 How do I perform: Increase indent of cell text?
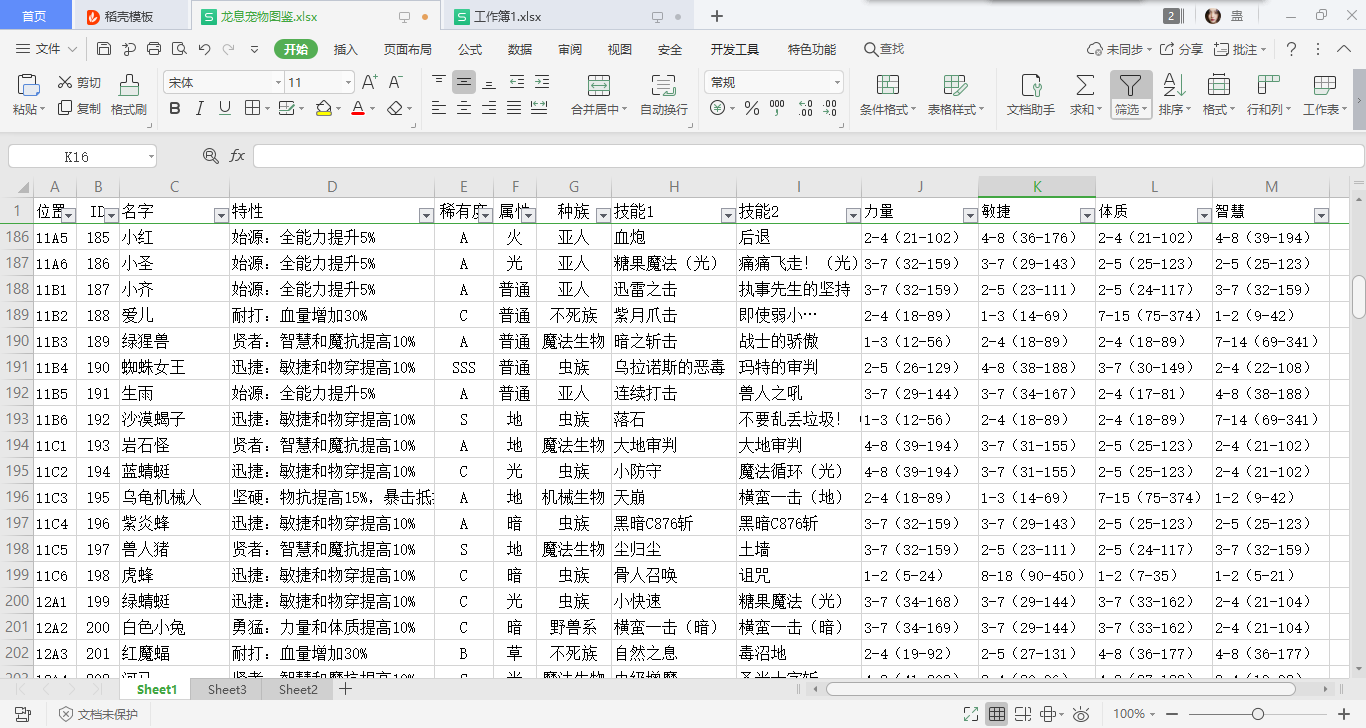point(541,82)
